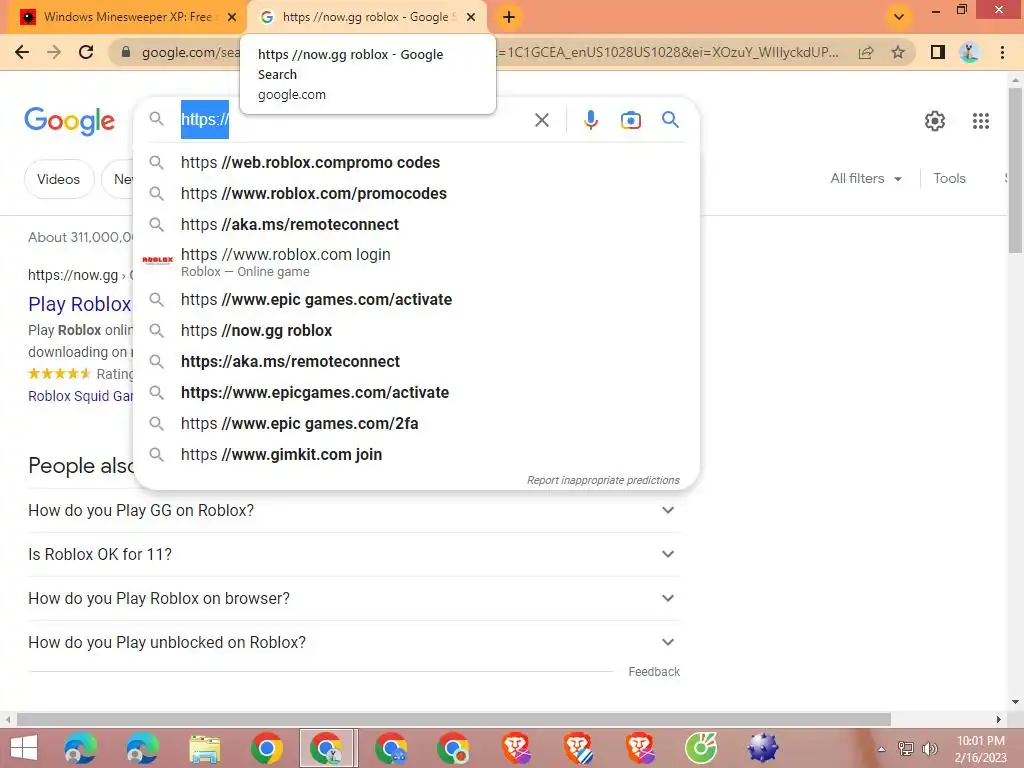Expand How do you Play GG on Roblox
This screenshot has height=768, width=1024.
(354, 510)
